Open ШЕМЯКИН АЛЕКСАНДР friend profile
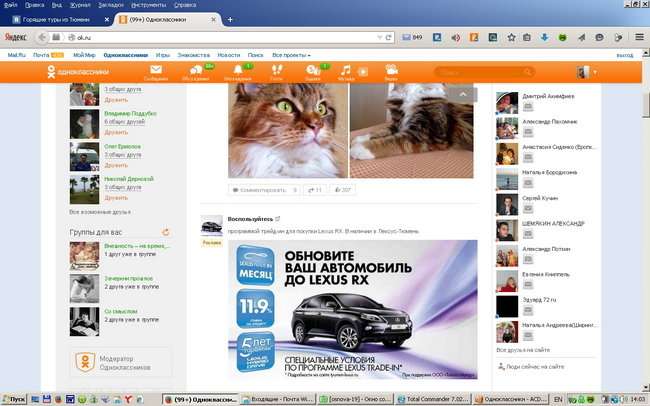Screen dimensions: 650x406 553,223
